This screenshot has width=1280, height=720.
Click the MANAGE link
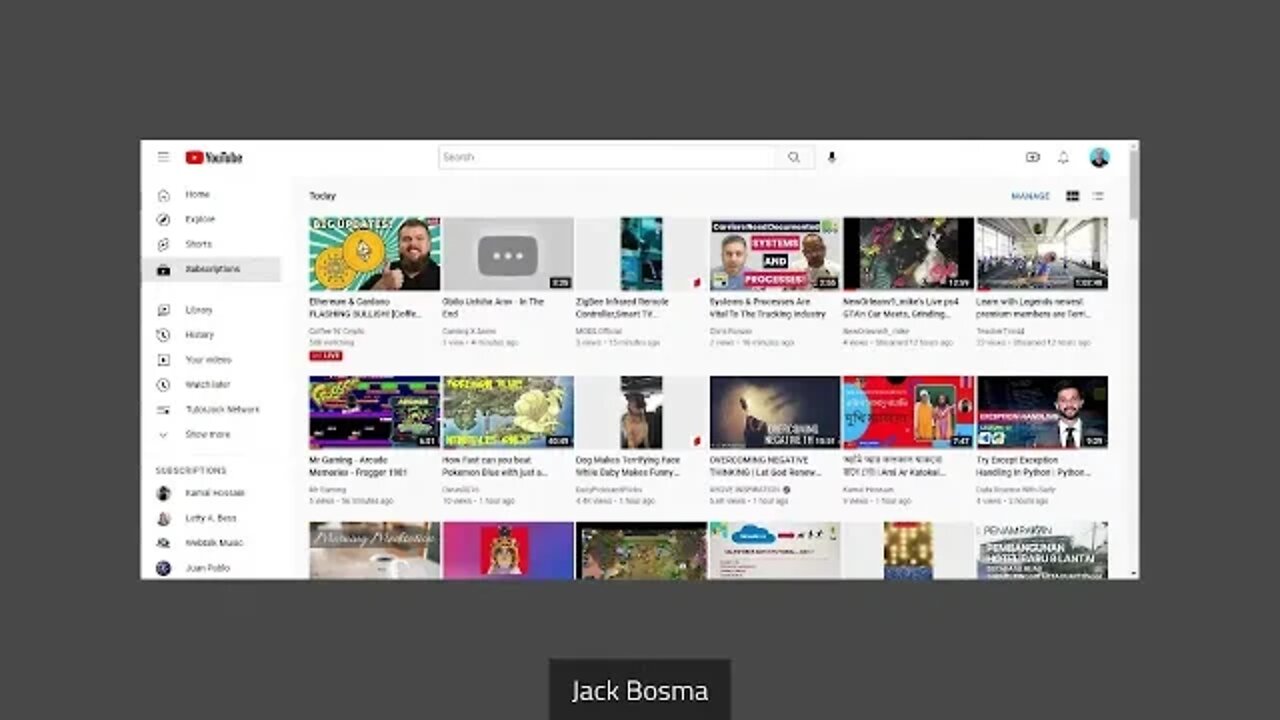point(1030,196)
